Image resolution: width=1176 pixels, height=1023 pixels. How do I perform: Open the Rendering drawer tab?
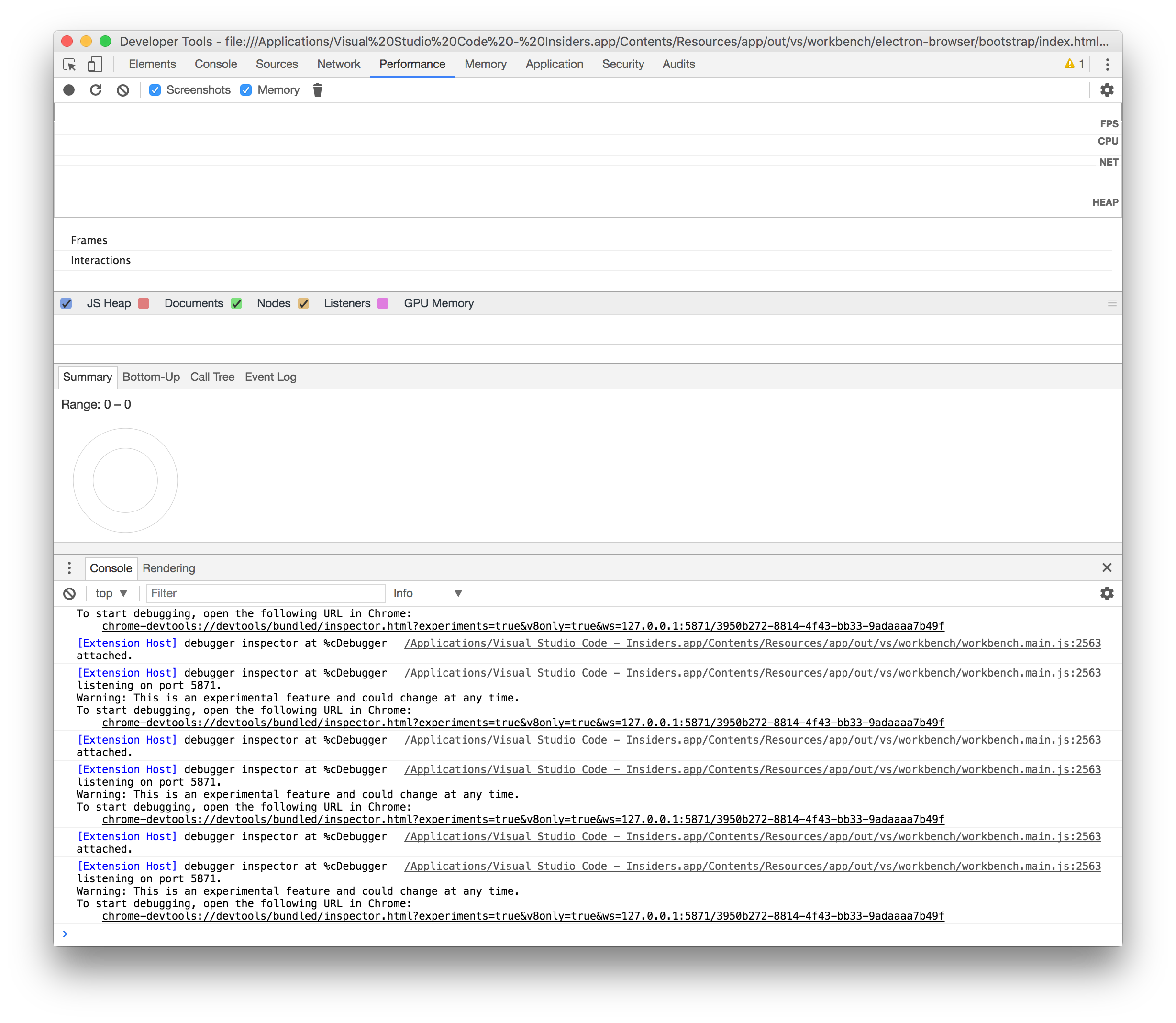click(169, 568)
